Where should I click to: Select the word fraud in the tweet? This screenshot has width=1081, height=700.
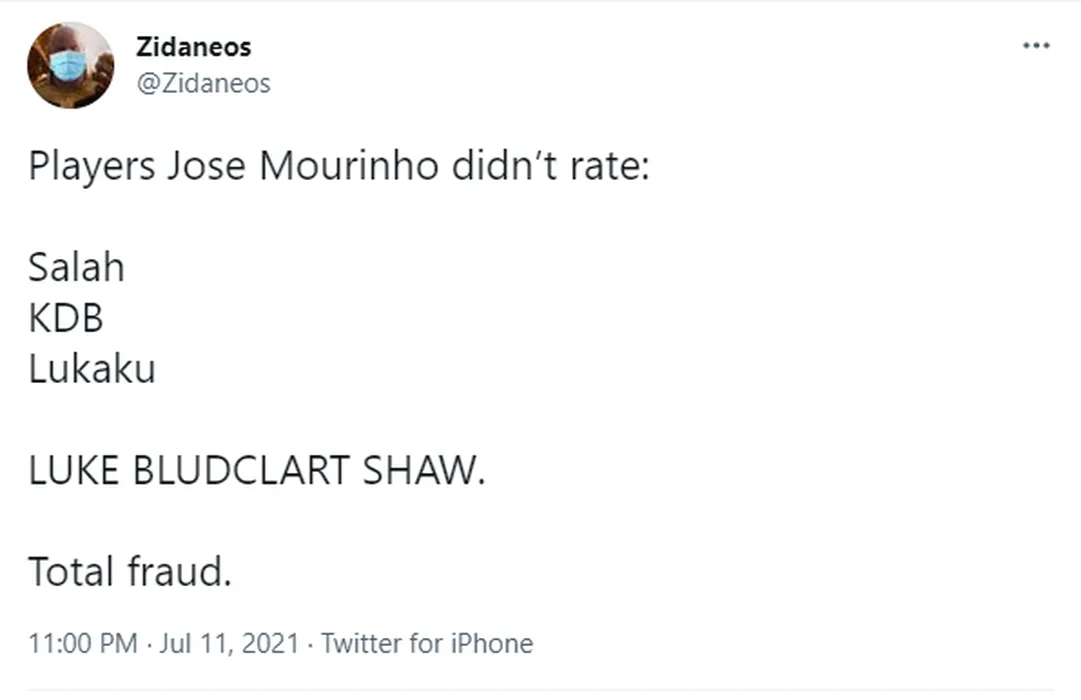pyautogui.click(x=178, y=574)
